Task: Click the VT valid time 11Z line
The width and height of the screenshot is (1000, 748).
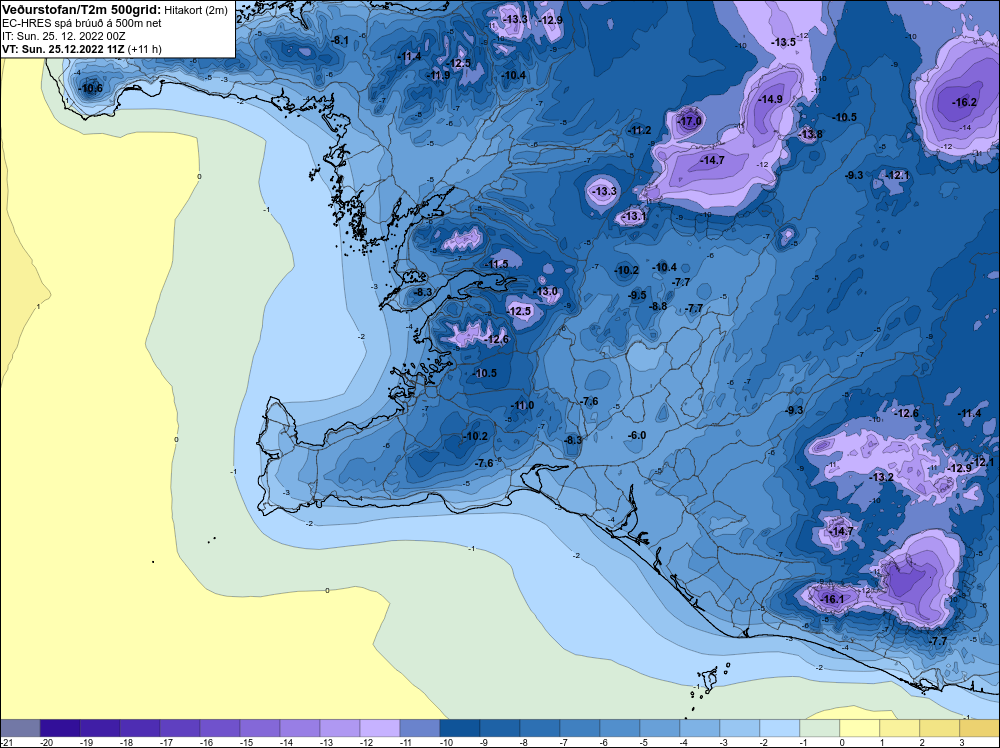Action: (82, 49)
